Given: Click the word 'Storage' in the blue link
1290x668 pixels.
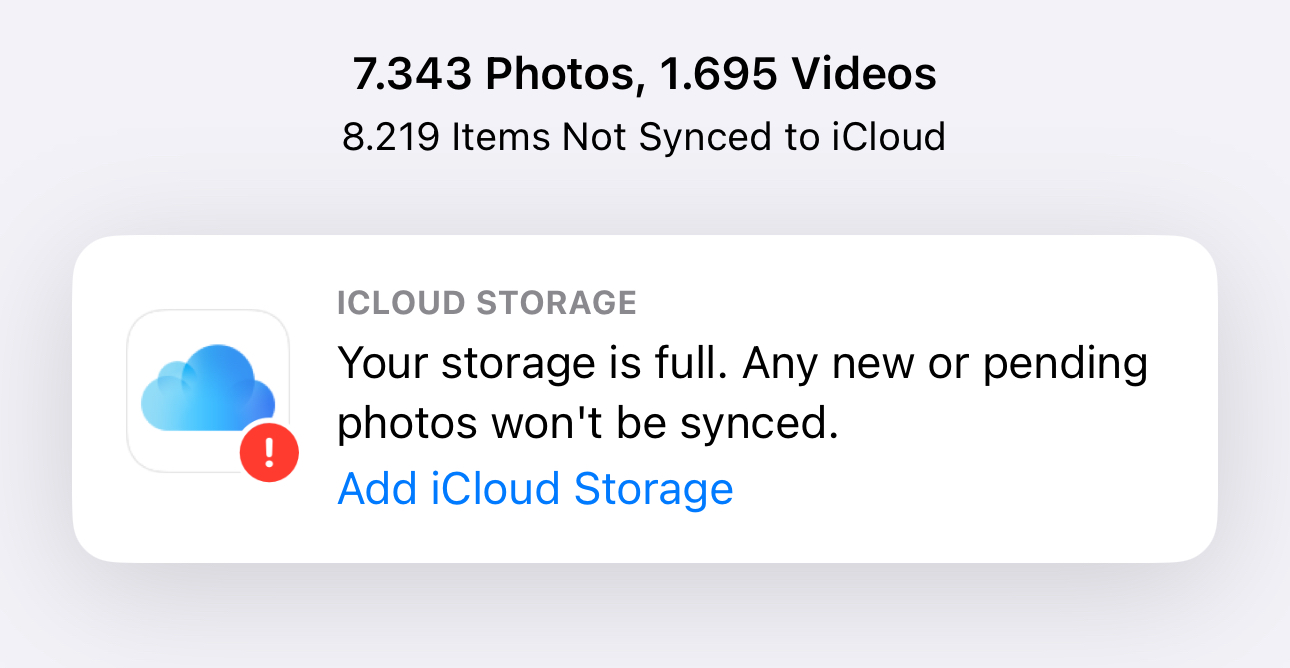Looking at the screenshot, I should (653, 490).
